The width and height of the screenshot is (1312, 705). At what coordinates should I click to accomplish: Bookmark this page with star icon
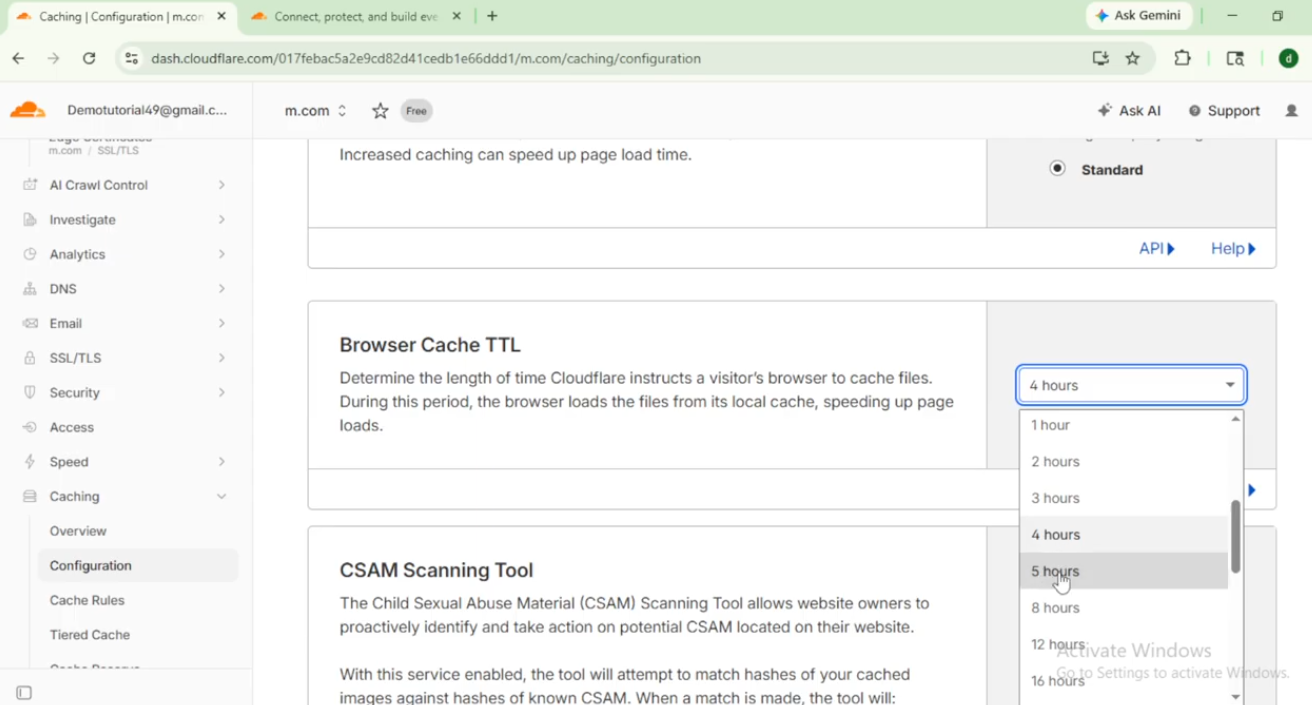(1132, 58)
